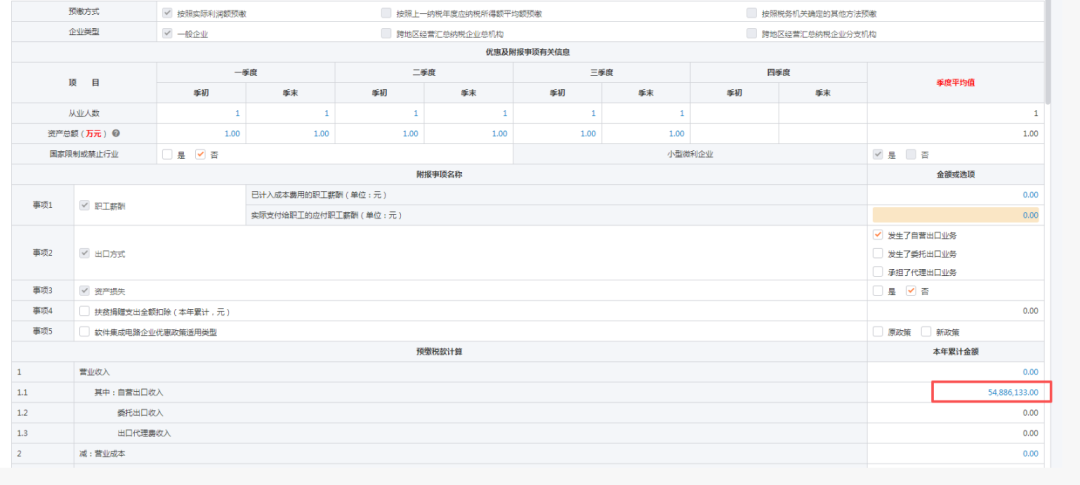Toggle the 否 checkbox for 国家限制或禁止行业
The height and width of the screenshot is (485, 1080).
click(200, 155)
